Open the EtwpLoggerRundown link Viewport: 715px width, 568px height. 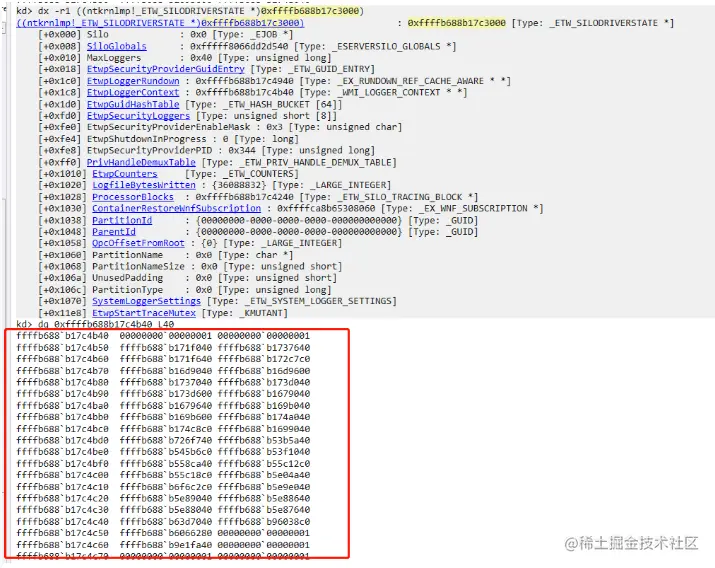tap(133, 81)
